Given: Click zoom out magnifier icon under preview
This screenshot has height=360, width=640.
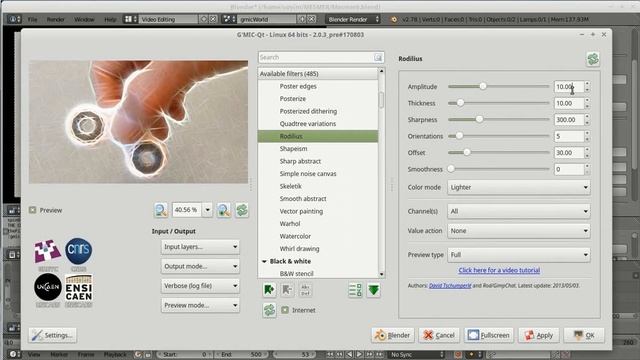Looking at the screenshot, I should tap(161, 210).
